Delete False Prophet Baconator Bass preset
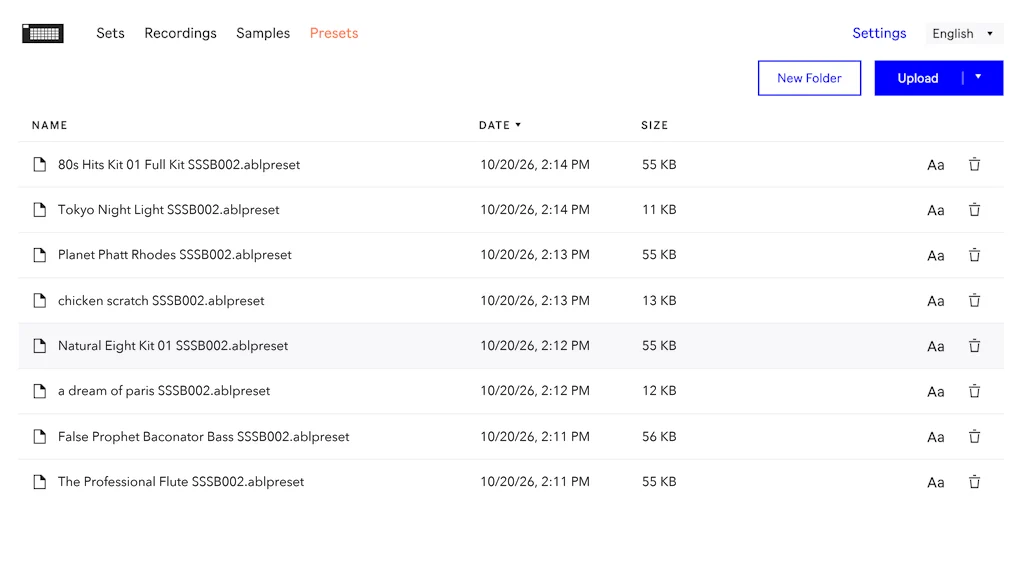This screenshot has height=569, width=1024. point(974,436)
